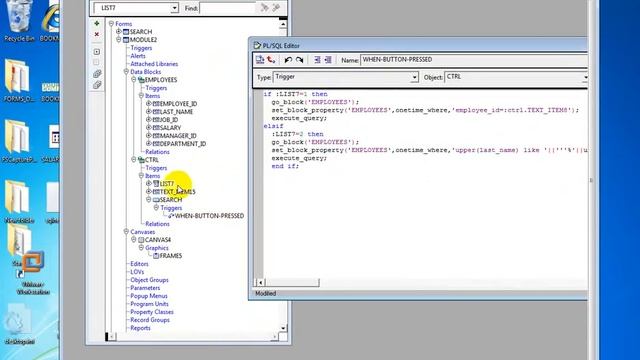Select the Reports node
This screenshot has width=640, height=360.
[140, 328]
